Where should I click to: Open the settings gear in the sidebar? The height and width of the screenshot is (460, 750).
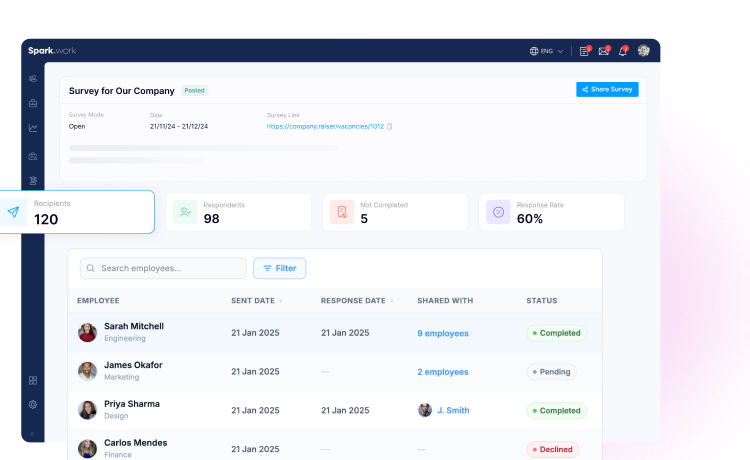click(x=33, y=405)
